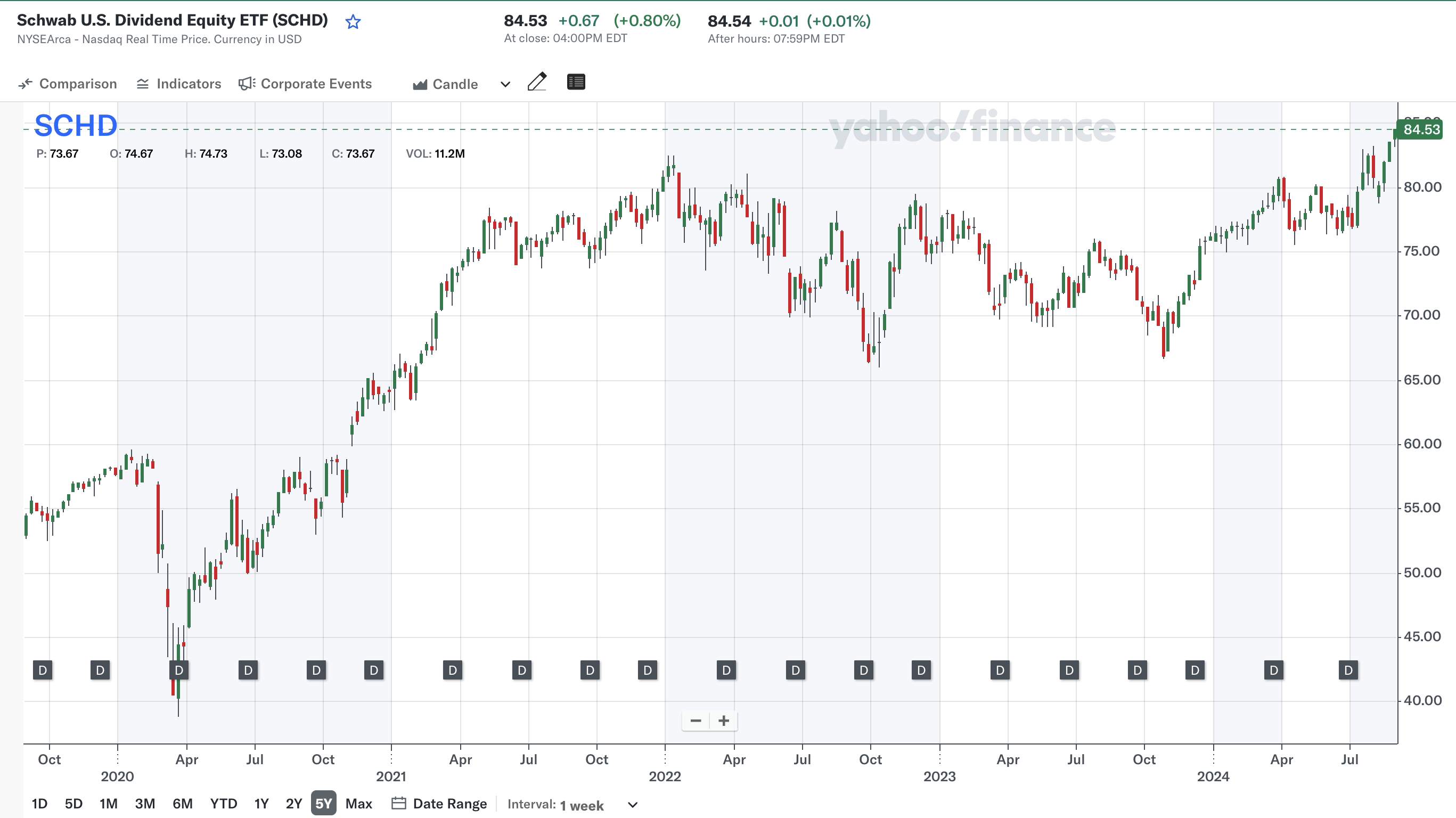
Task: Click the zoom-in plus icon
Action: click(724, 721)
